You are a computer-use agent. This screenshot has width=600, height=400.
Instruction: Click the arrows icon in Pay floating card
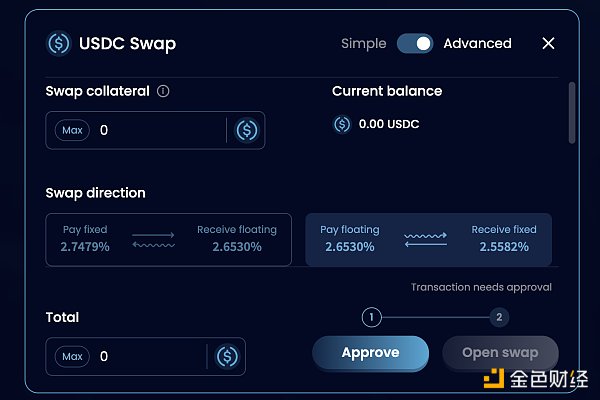point(425,239)
